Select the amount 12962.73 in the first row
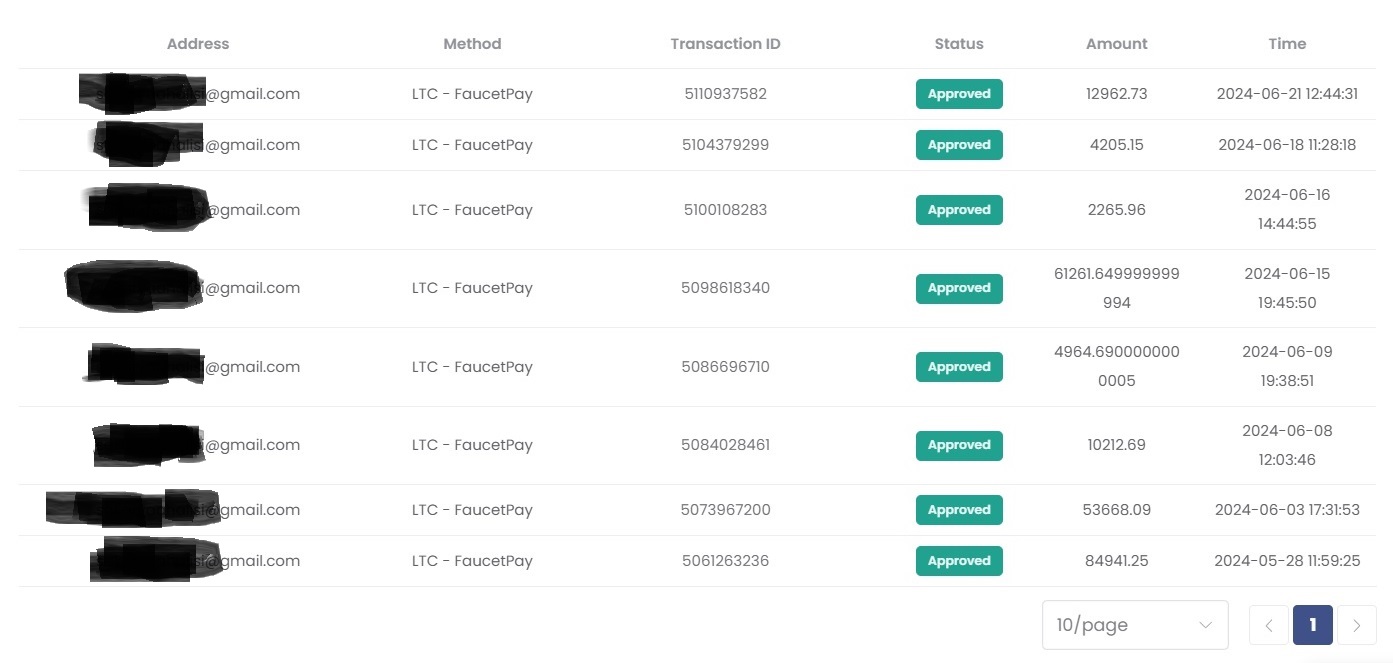 [x=1116, y=93]
